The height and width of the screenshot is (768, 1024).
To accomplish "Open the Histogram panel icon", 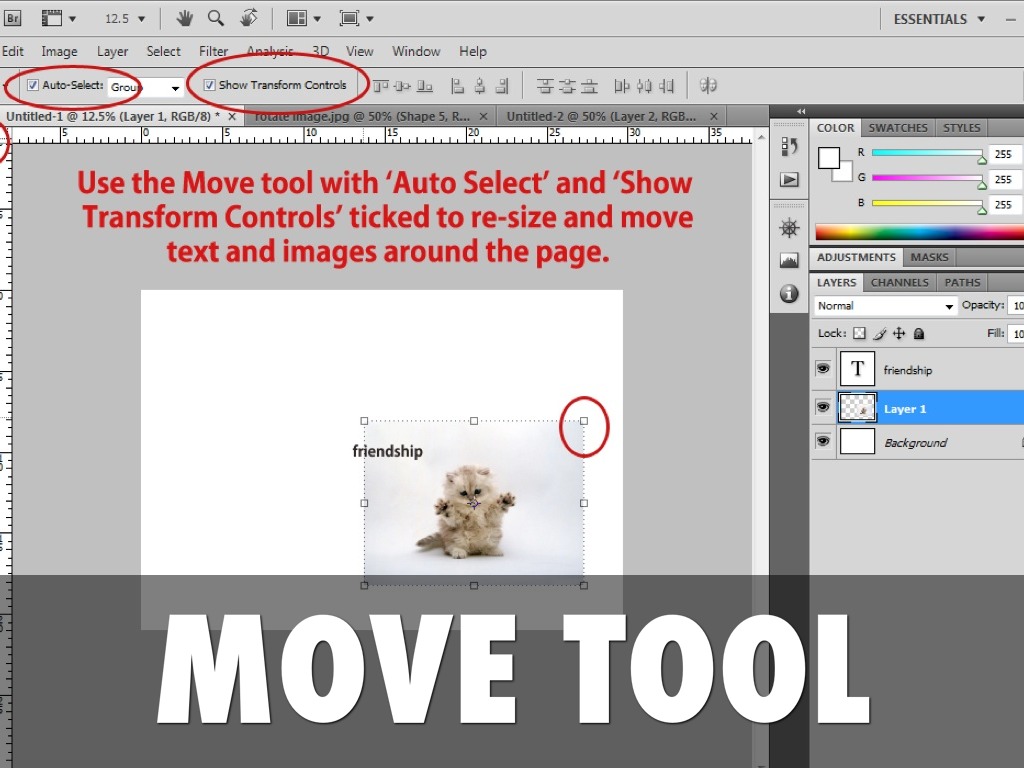I will point(789,260).
